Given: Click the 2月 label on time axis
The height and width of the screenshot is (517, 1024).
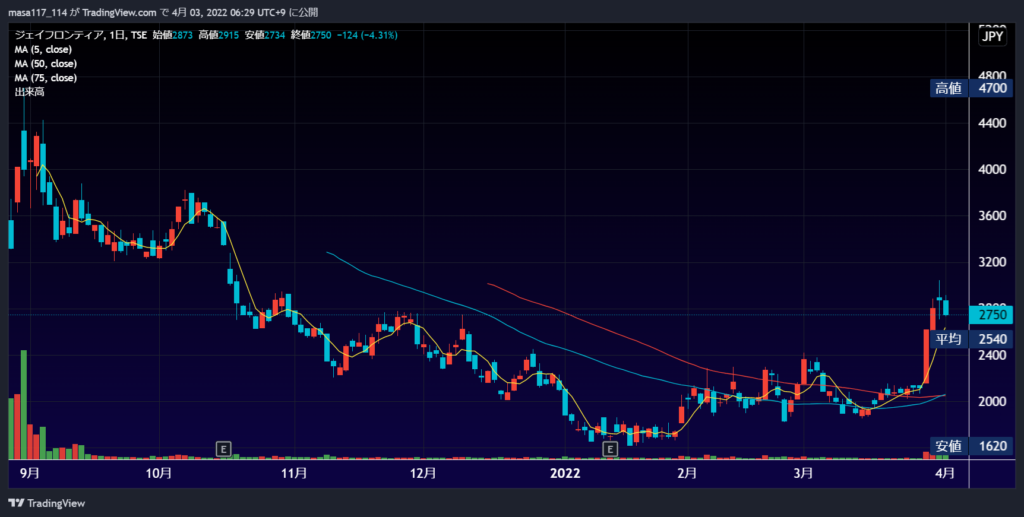Looking at the screenshot, I should [x=687, y=473].
